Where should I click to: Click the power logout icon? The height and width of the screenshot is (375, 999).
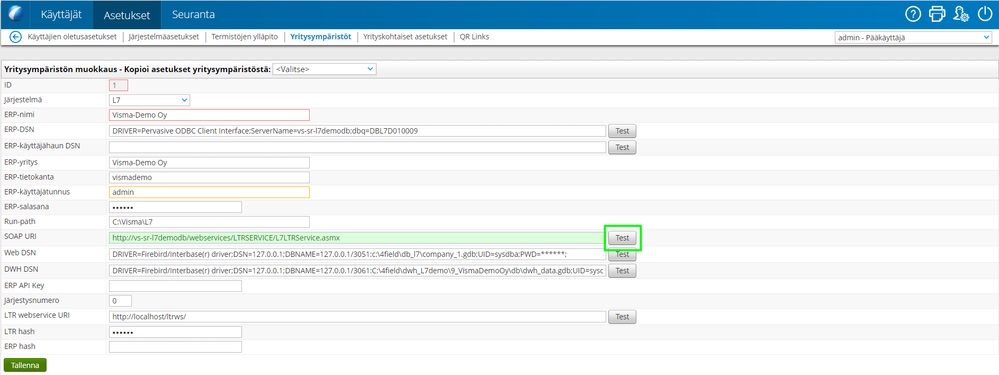985,14
